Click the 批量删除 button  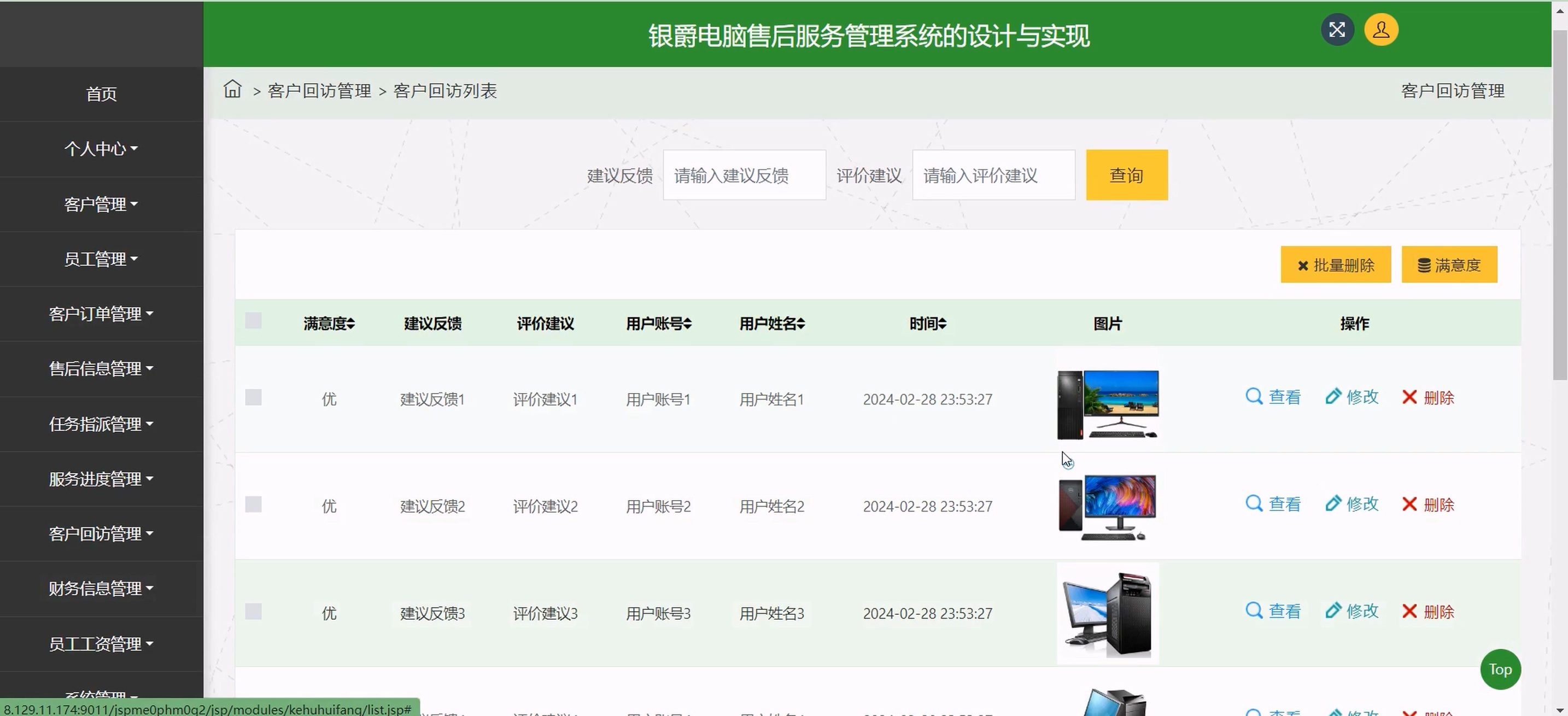coord(1336,265)
